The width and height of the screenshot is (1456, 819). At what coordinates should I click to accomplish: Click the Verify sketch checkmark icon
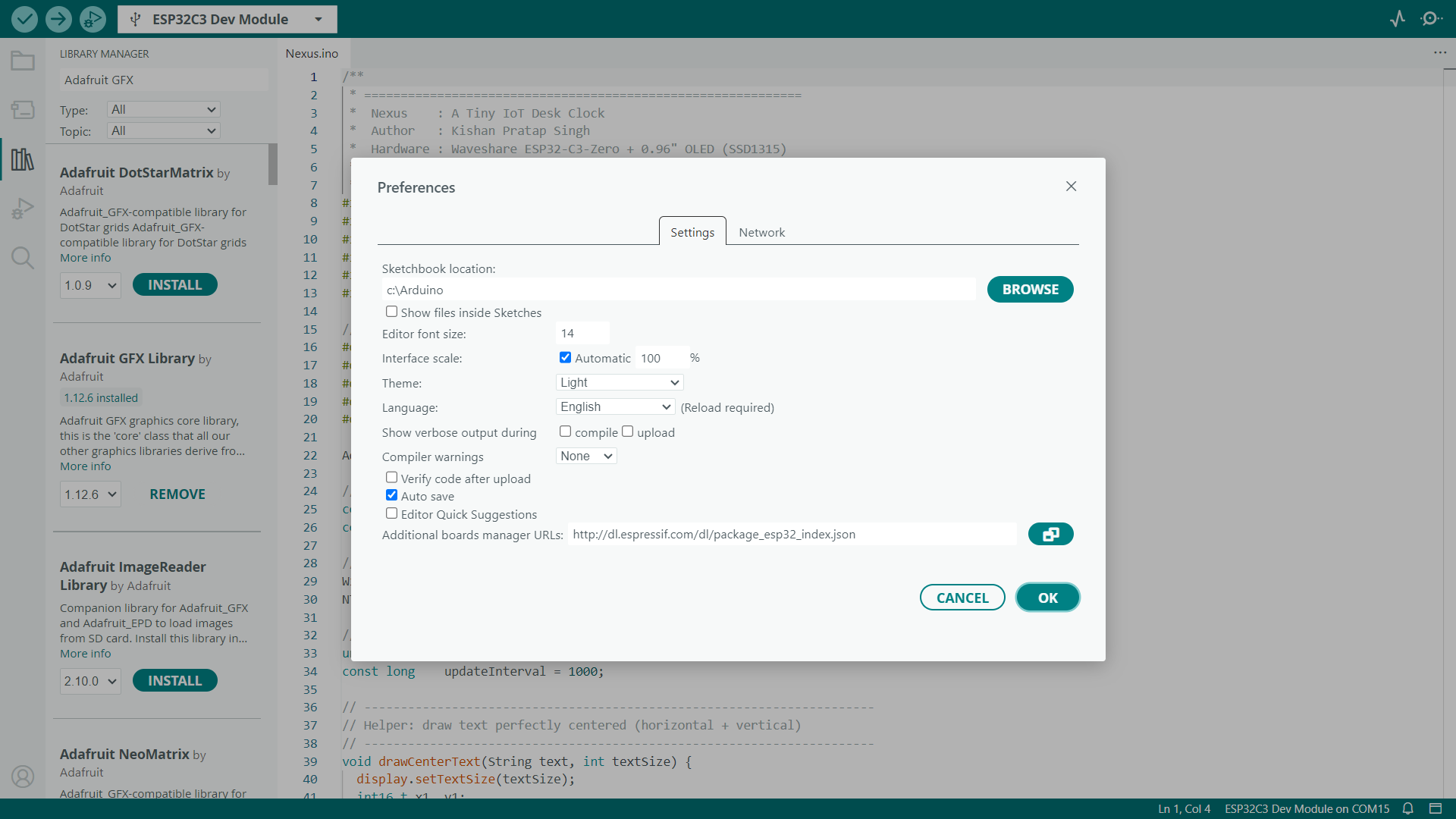24,19
